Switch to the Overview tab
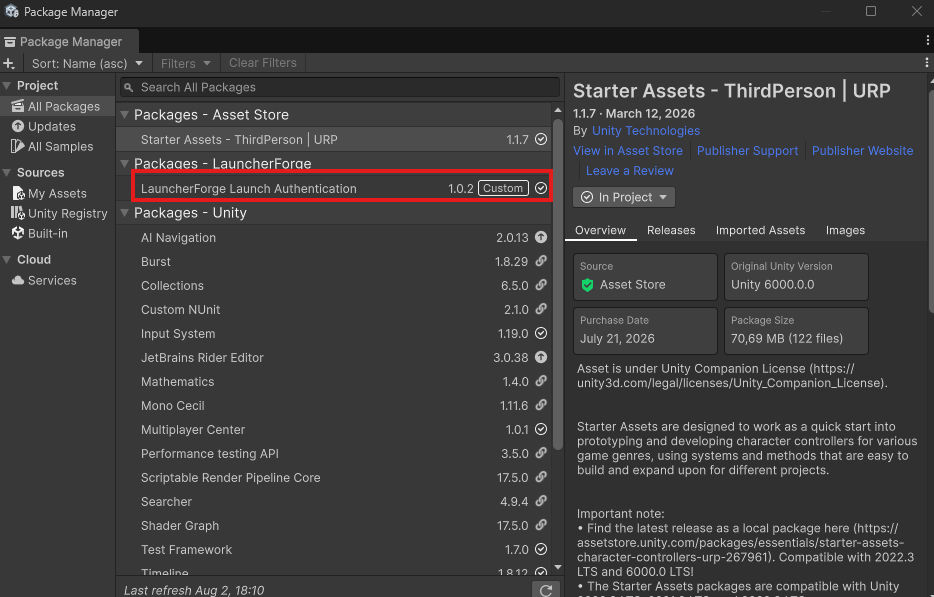 pyautogui.click(x=600, y=231)
